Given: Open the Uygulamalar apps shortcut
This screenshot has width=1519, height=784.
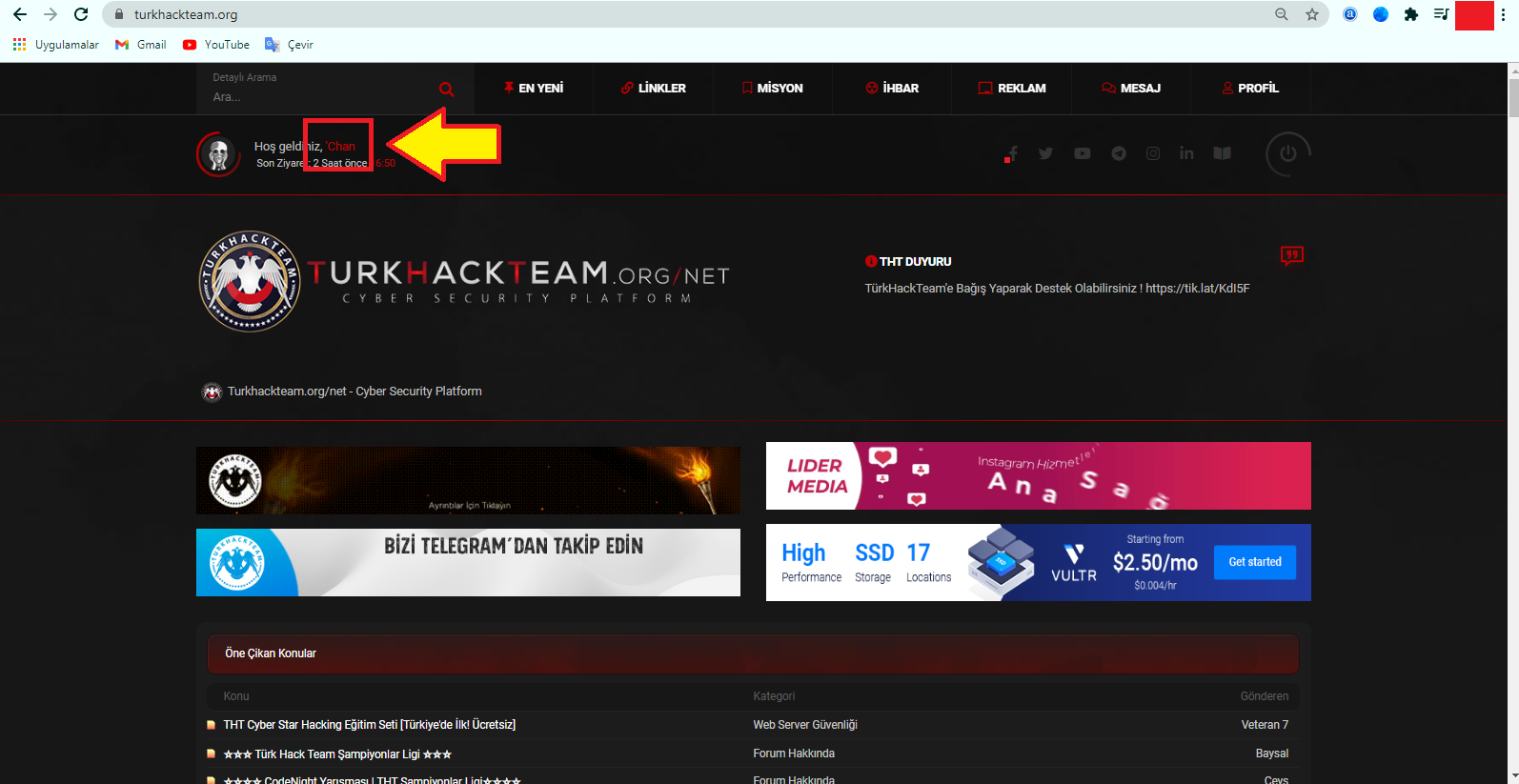Looking at the screenshot, I should click(x=56, y=45).
